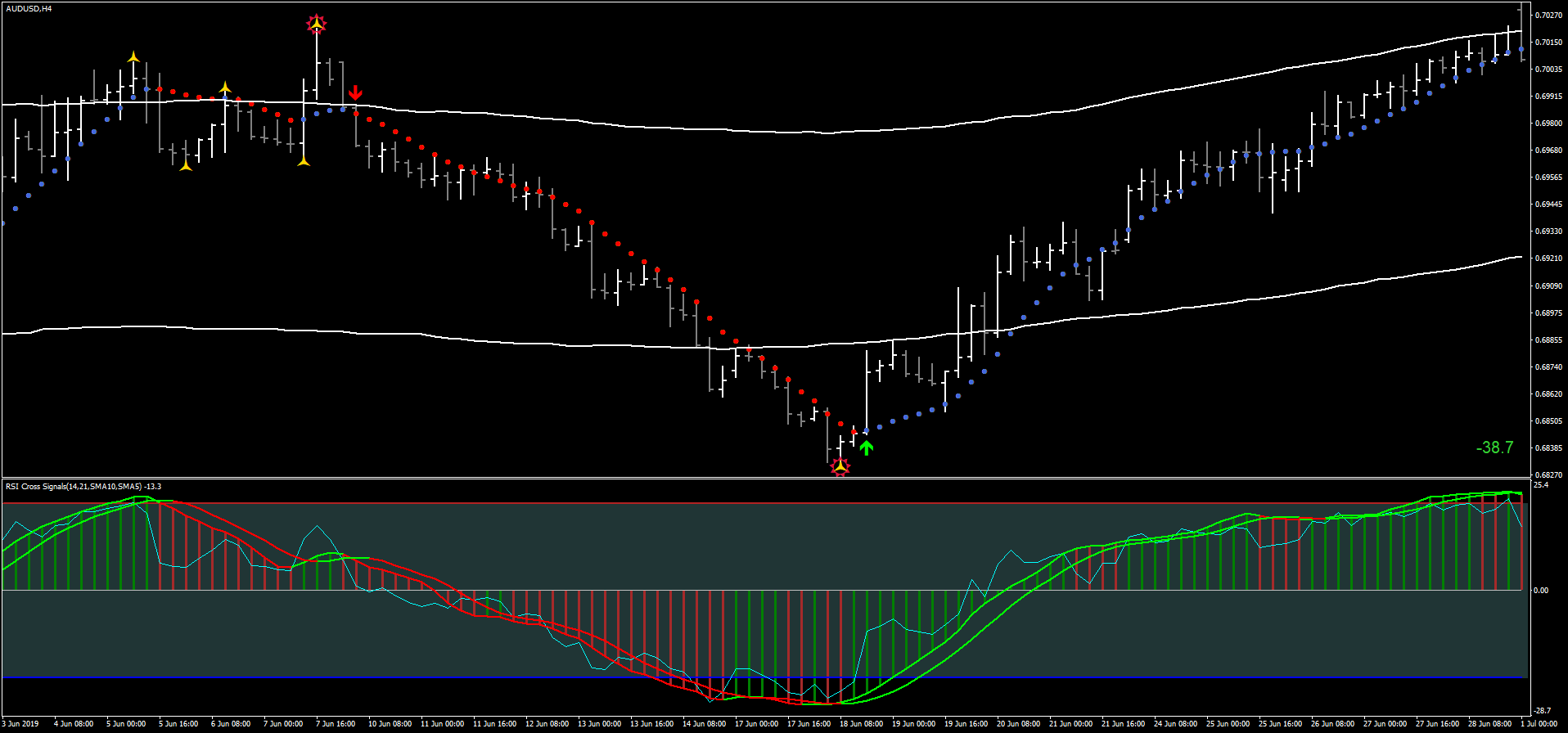Image resolution: width=1568 pixels, height=733 pixels.
Task: Click the 0.68385 price scale label
Action: 1548,447
